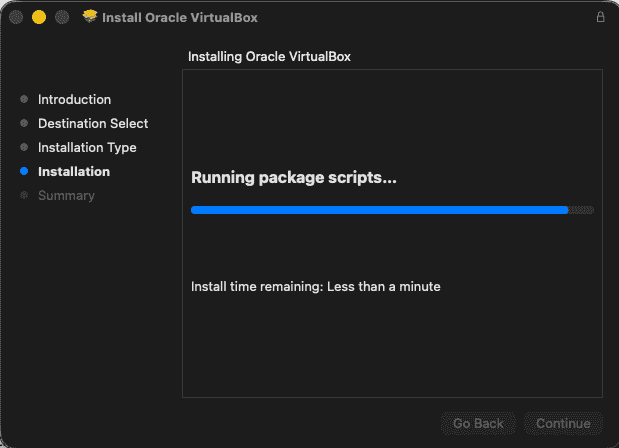Click the lock icon in the title bar
Viewport: 619px width, 448px height.
pos(600,17)
